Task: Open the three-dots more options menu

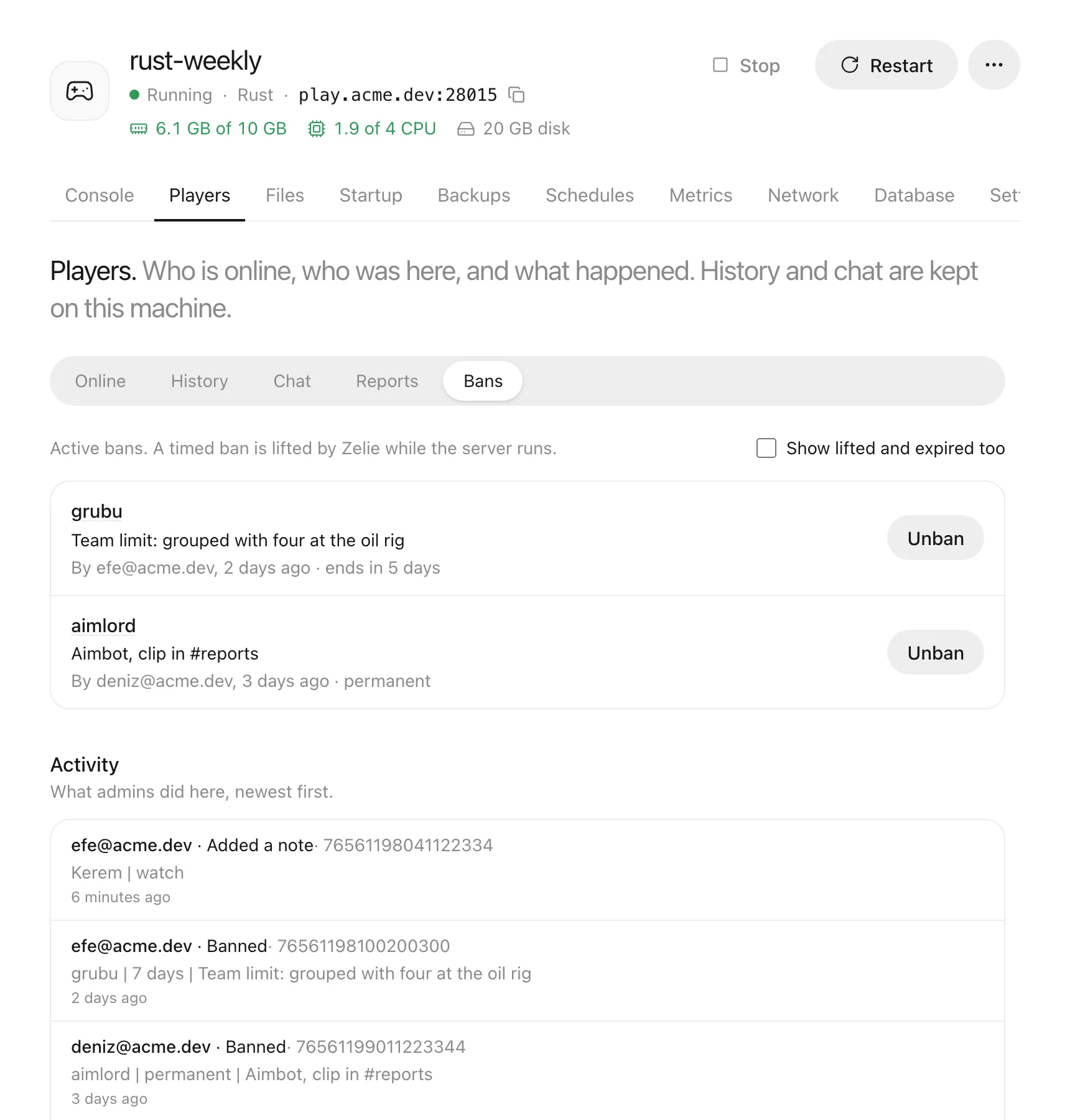Action: tap(993, 65)
